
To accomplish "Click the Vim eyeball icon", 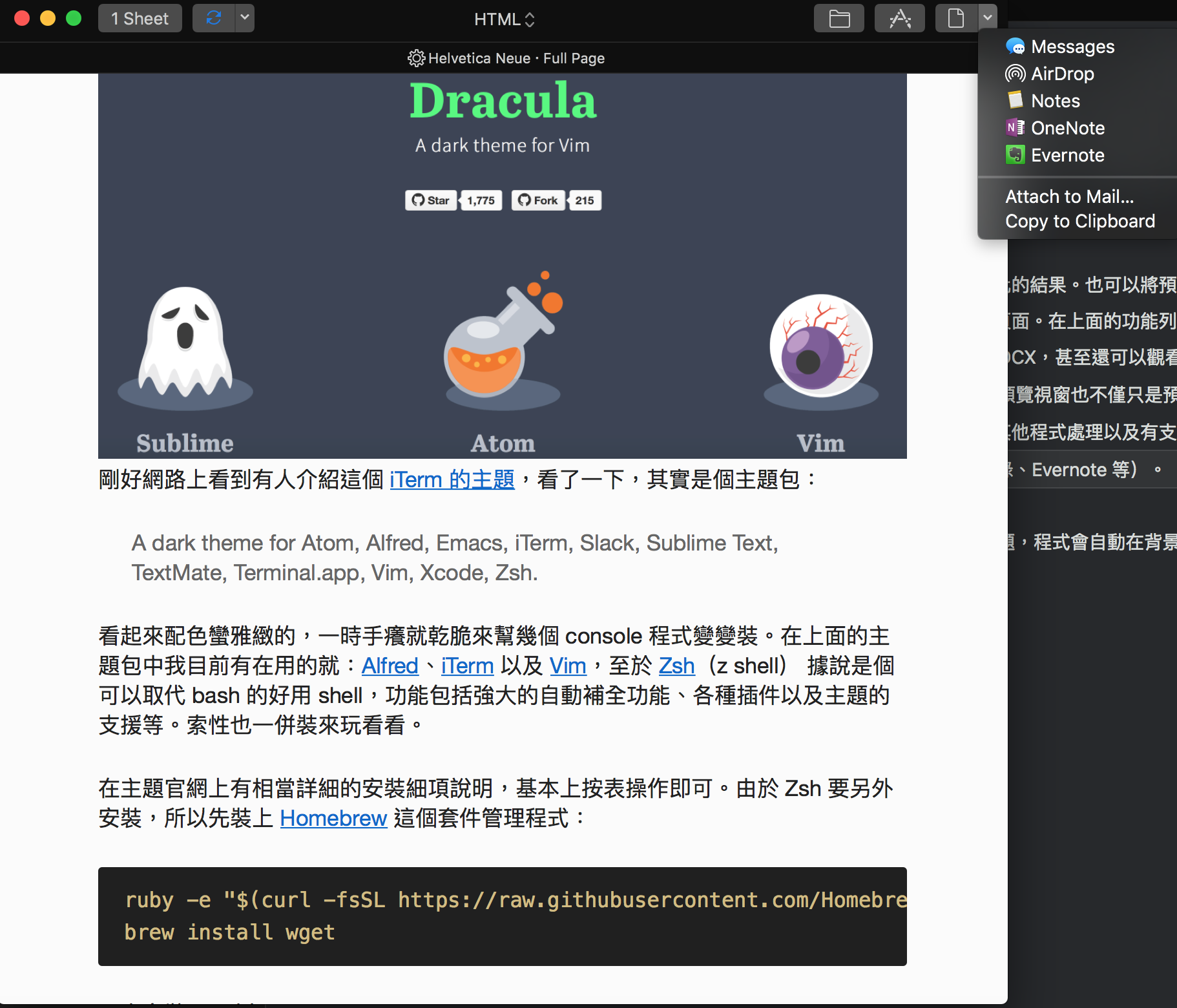I will [x=820, y=346].
